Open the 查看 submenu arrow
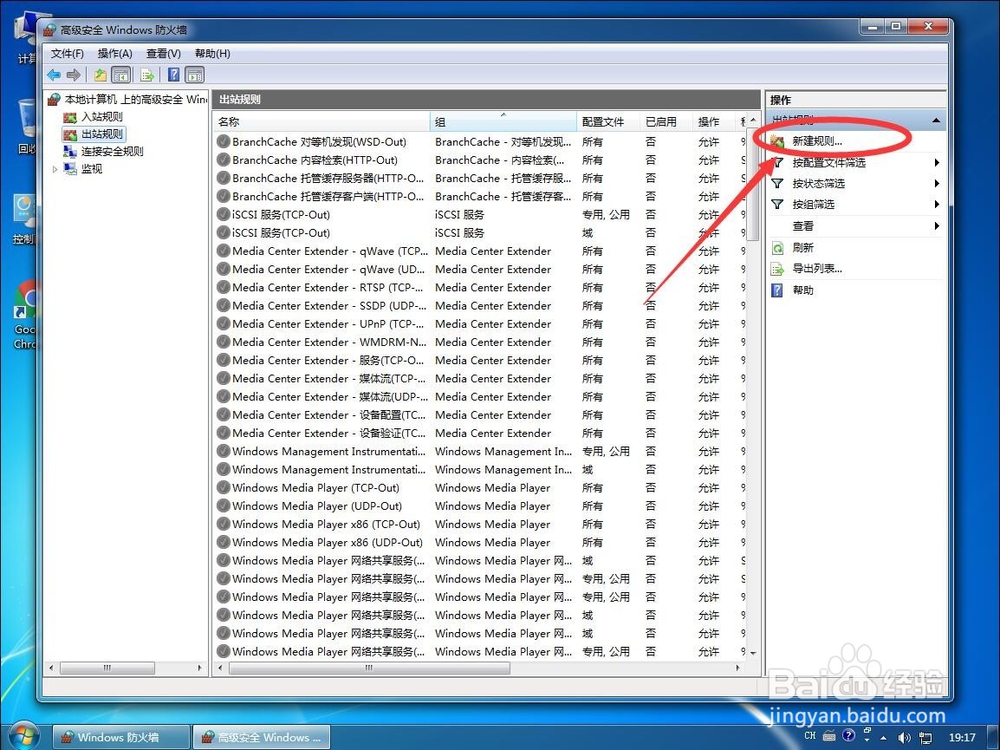The height and width of the screenshot is (750, 1000). pos(936,227)
